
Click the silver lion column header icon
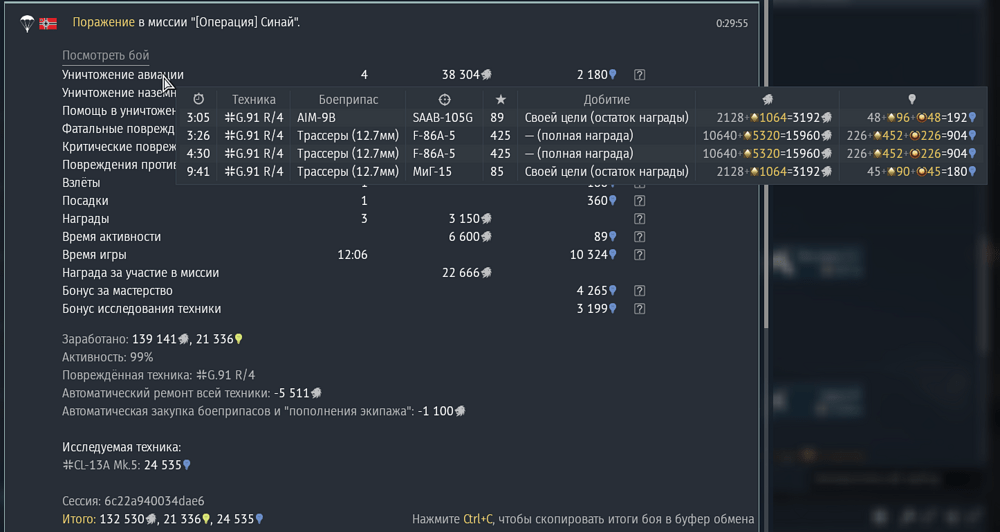(768, 100)
